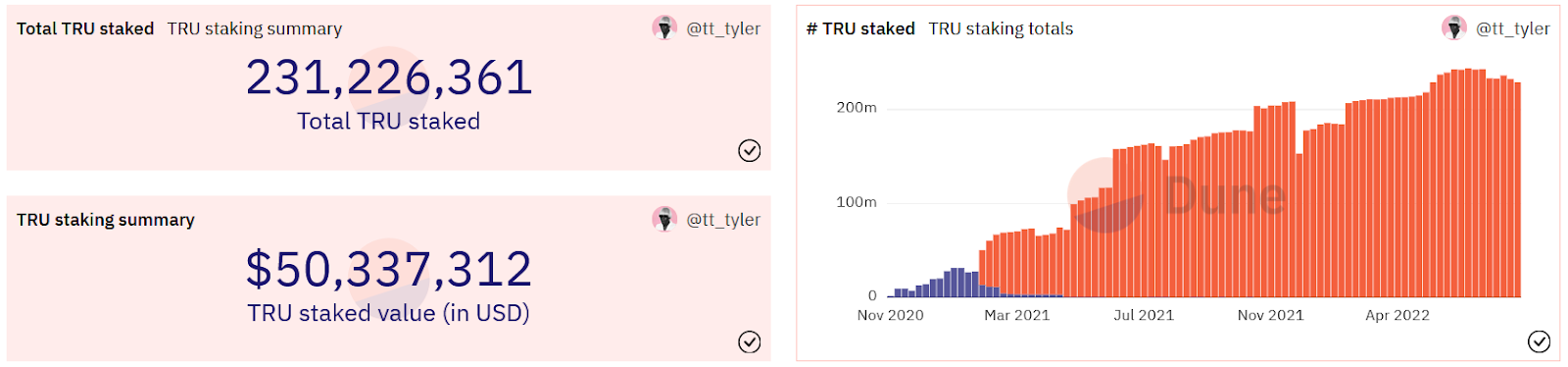Viewport: 1568px width, 367px height.
Task: Visit @tt_tyler profile link on USD value card
Action: coord(723,220)
